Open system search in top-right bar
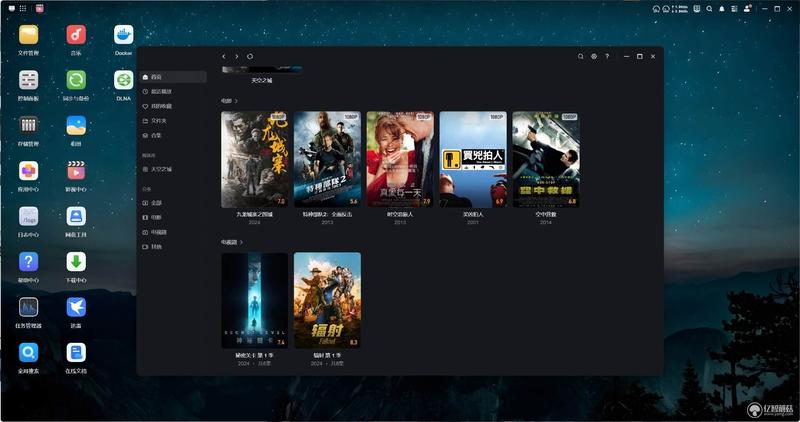The image size is (800, 422). [x=709, y=9]
